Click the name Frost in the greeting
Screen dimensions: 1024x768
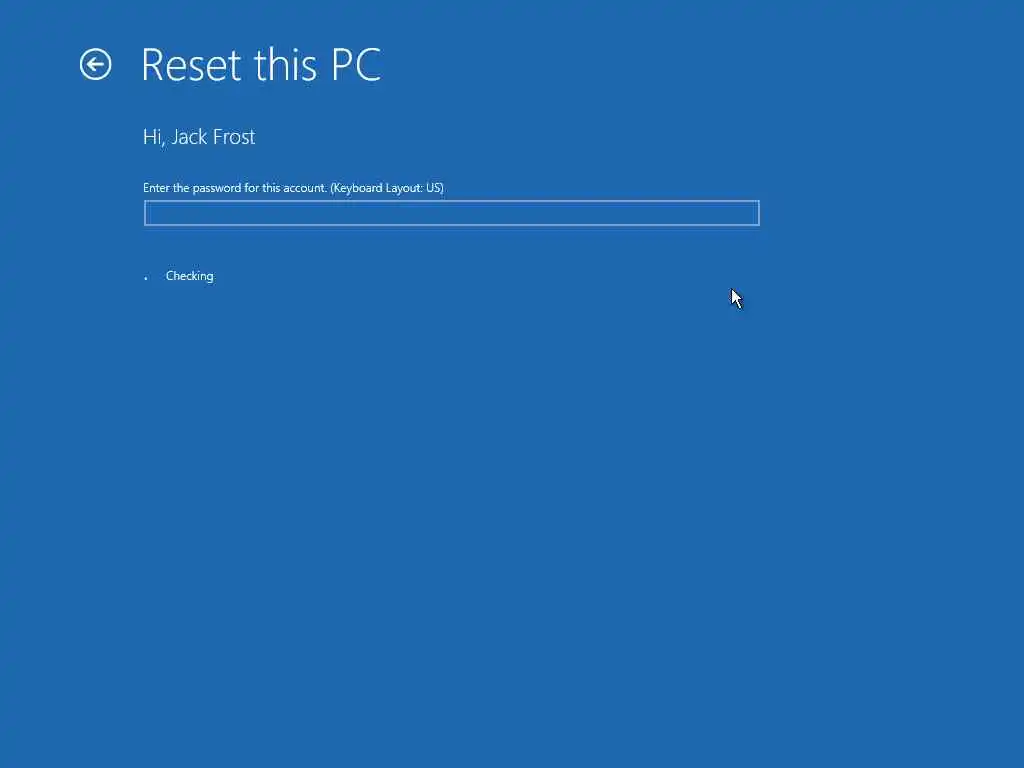point(234,137)
